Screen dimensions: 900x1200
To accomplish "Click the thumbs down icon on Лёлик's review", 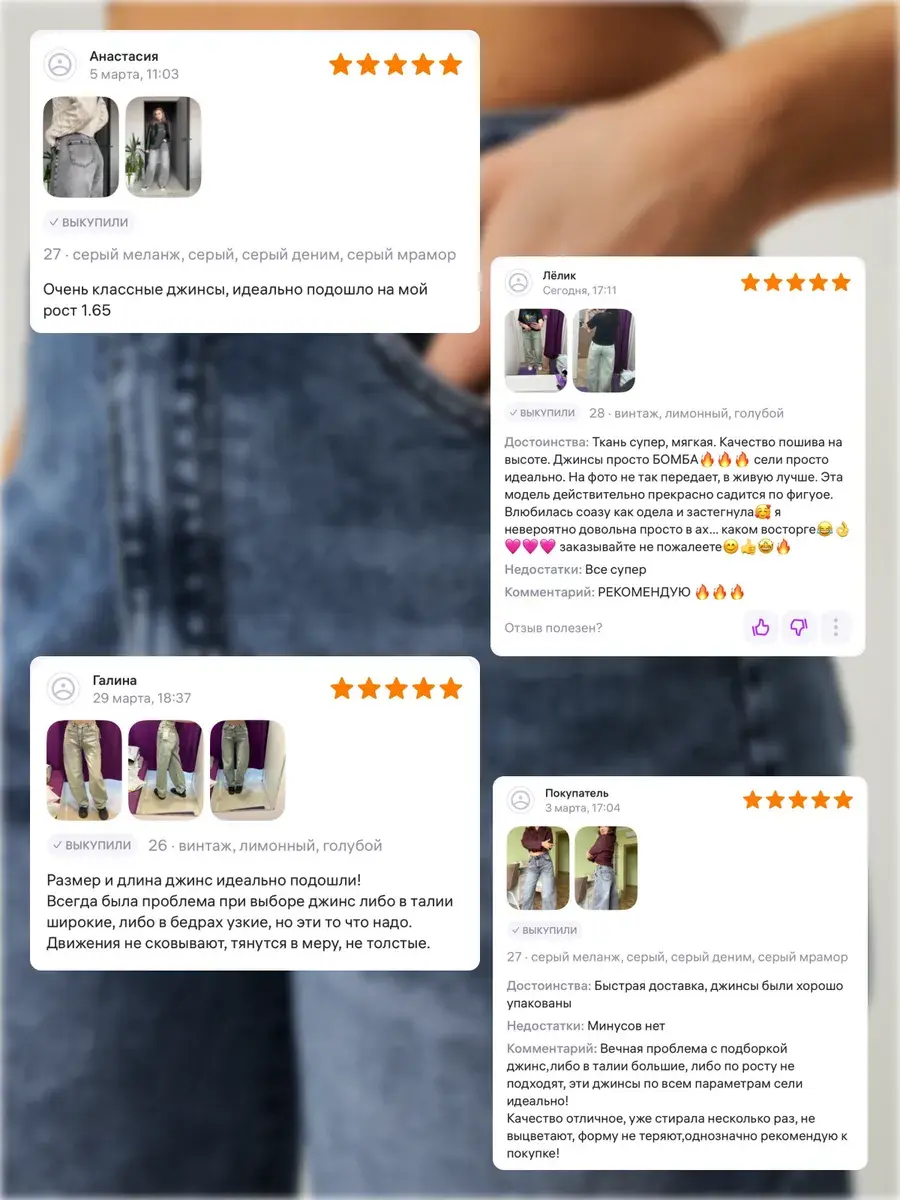I will tap(798, 628).
